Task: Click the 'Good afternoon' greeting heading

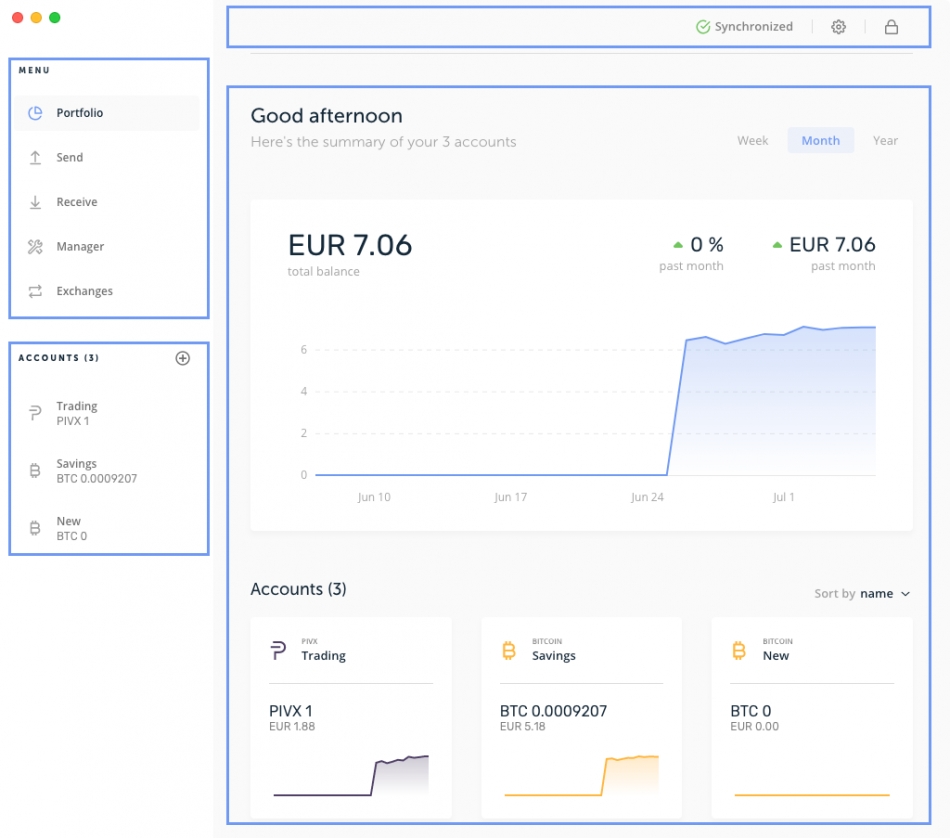Action: click(x=327, y=116)
